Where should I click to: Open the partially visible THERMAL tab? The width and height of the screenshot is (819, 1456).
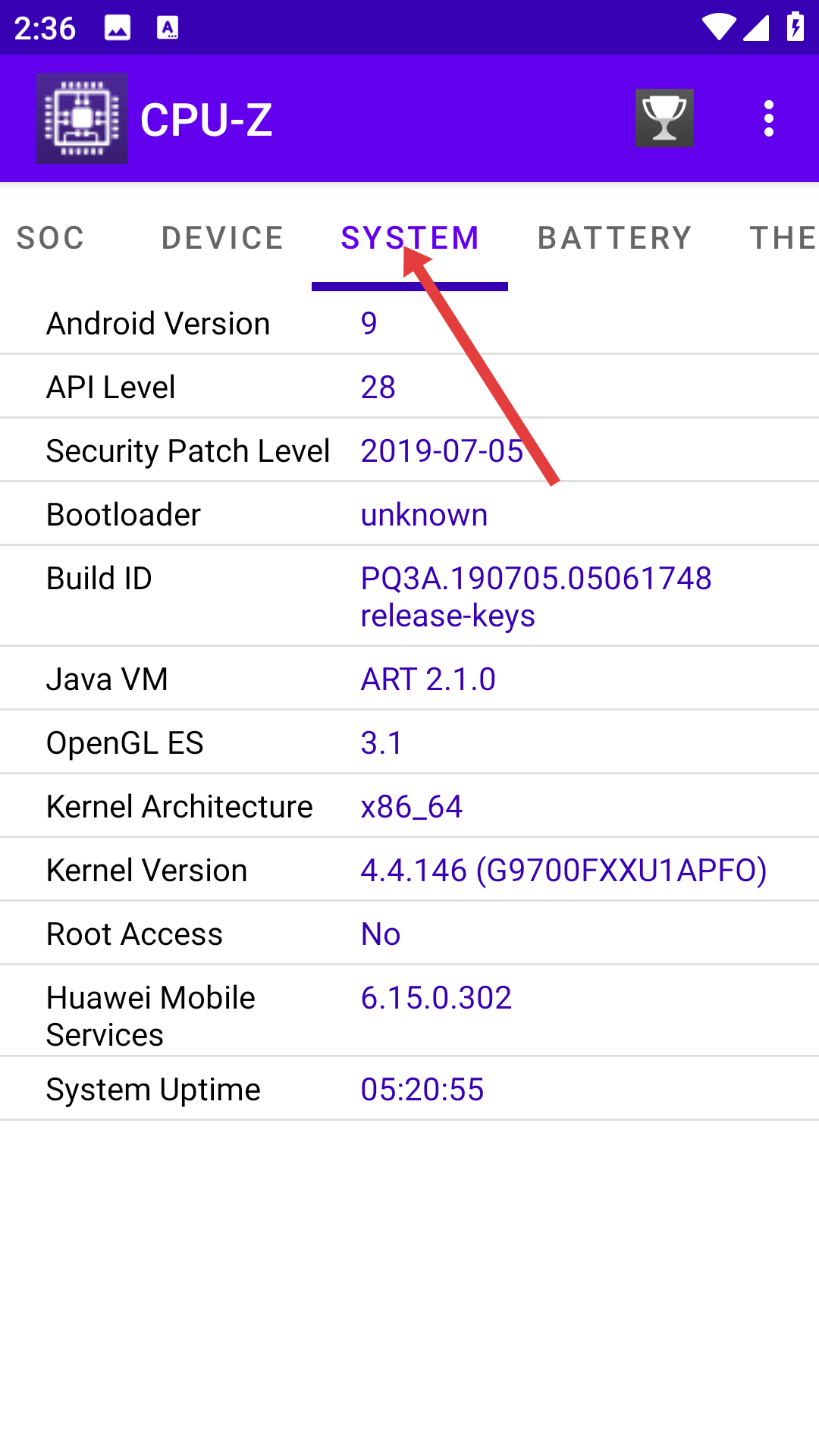click(783, 238)
